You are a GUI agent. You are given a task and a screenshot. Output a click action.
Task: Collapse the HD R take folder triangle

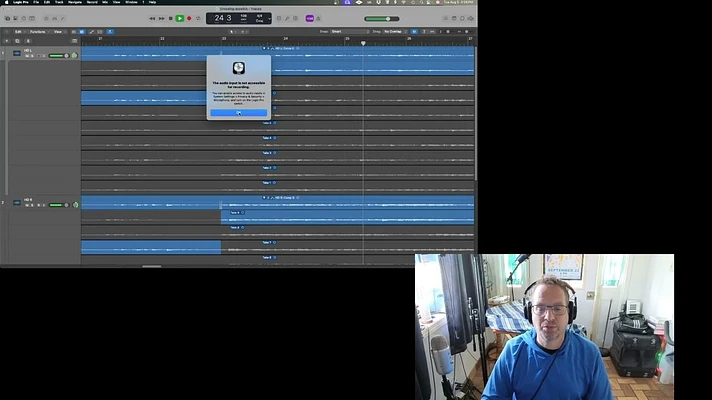[264, 198]
